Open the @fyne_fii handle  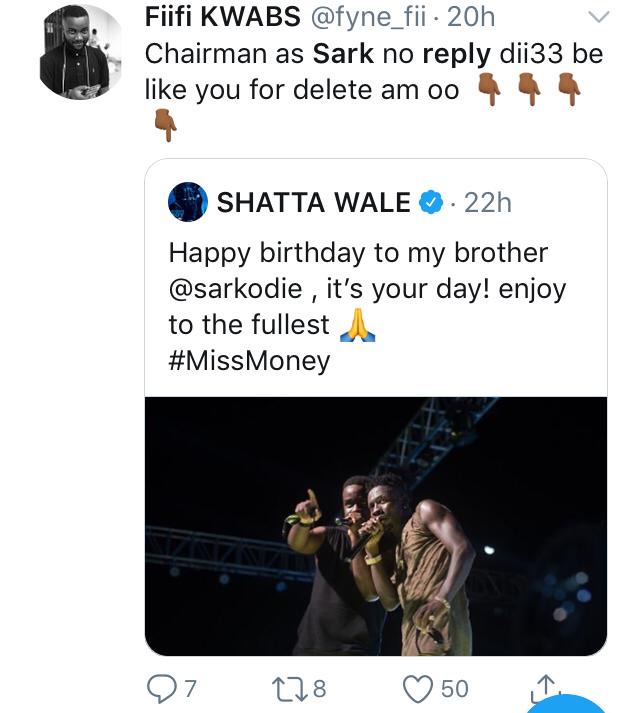(x=368, y=17)
